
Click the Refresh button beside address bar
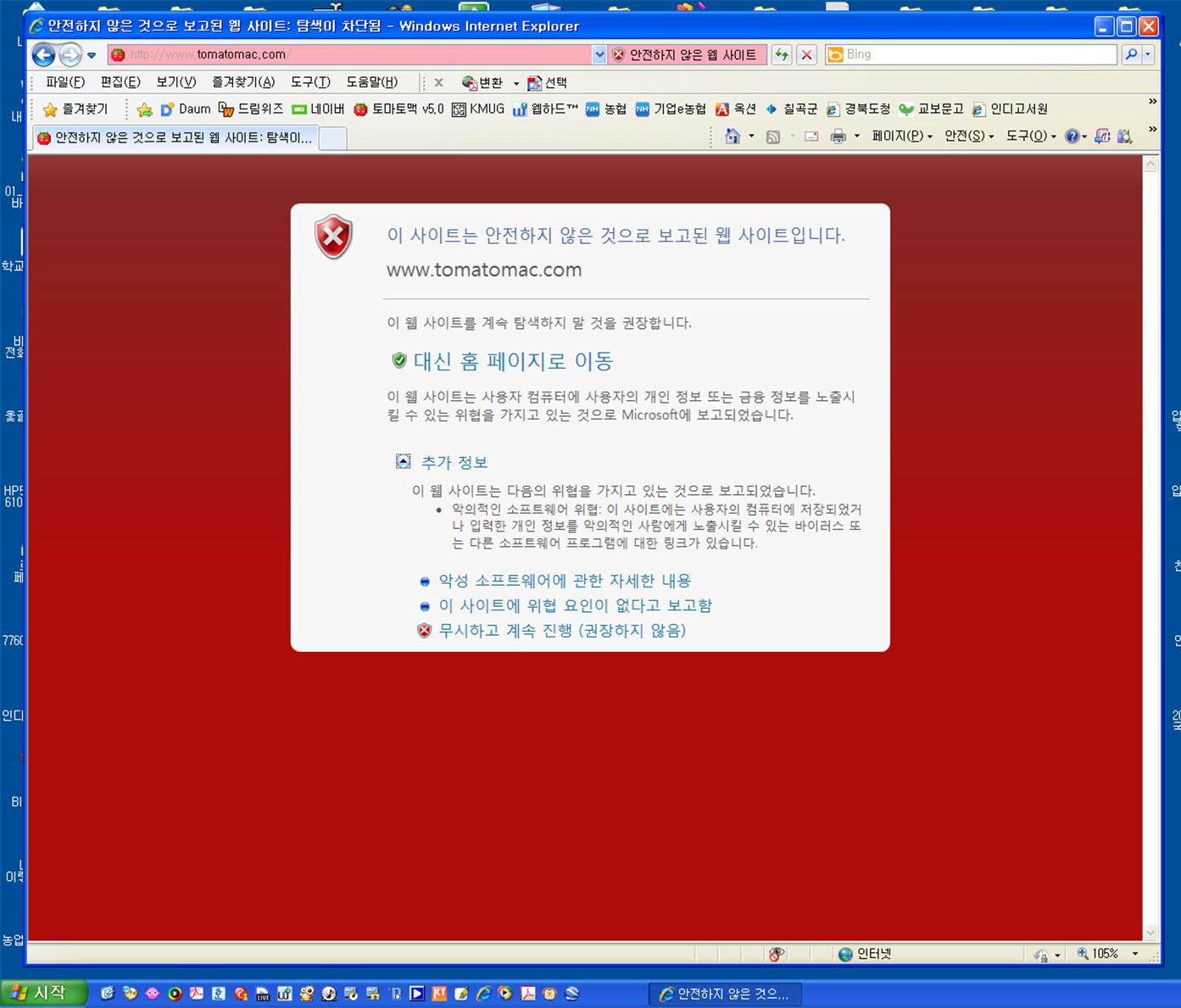(x=781, y=55)
